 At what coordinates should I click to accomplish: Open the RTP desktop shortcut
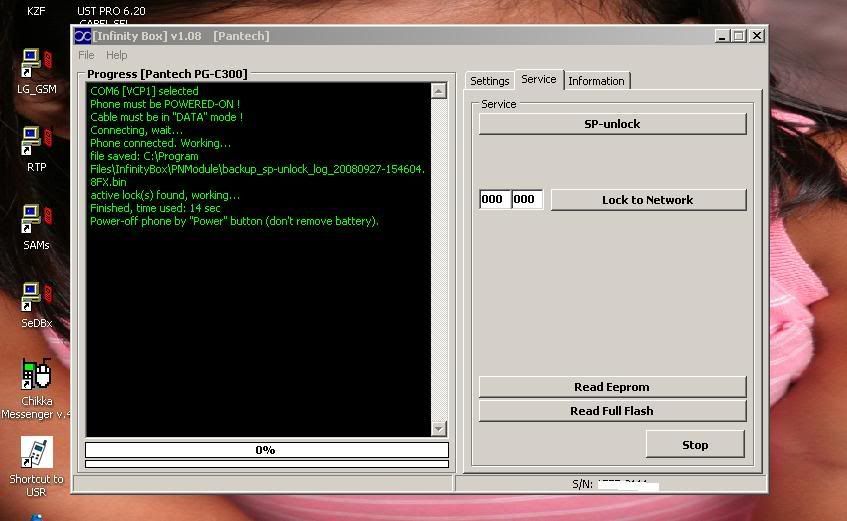coord(35,143)
